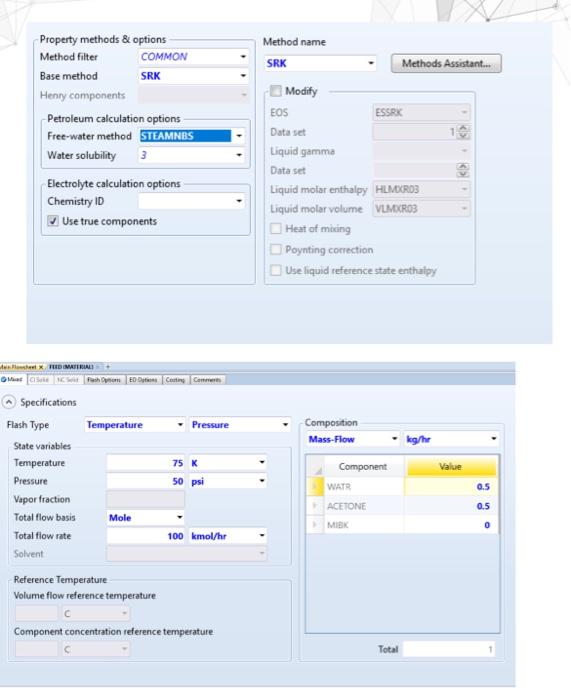The height and width of the screenshot is (700, 571).
Task: Select the whole composition table with its corner icon
Action: [315, 467]
